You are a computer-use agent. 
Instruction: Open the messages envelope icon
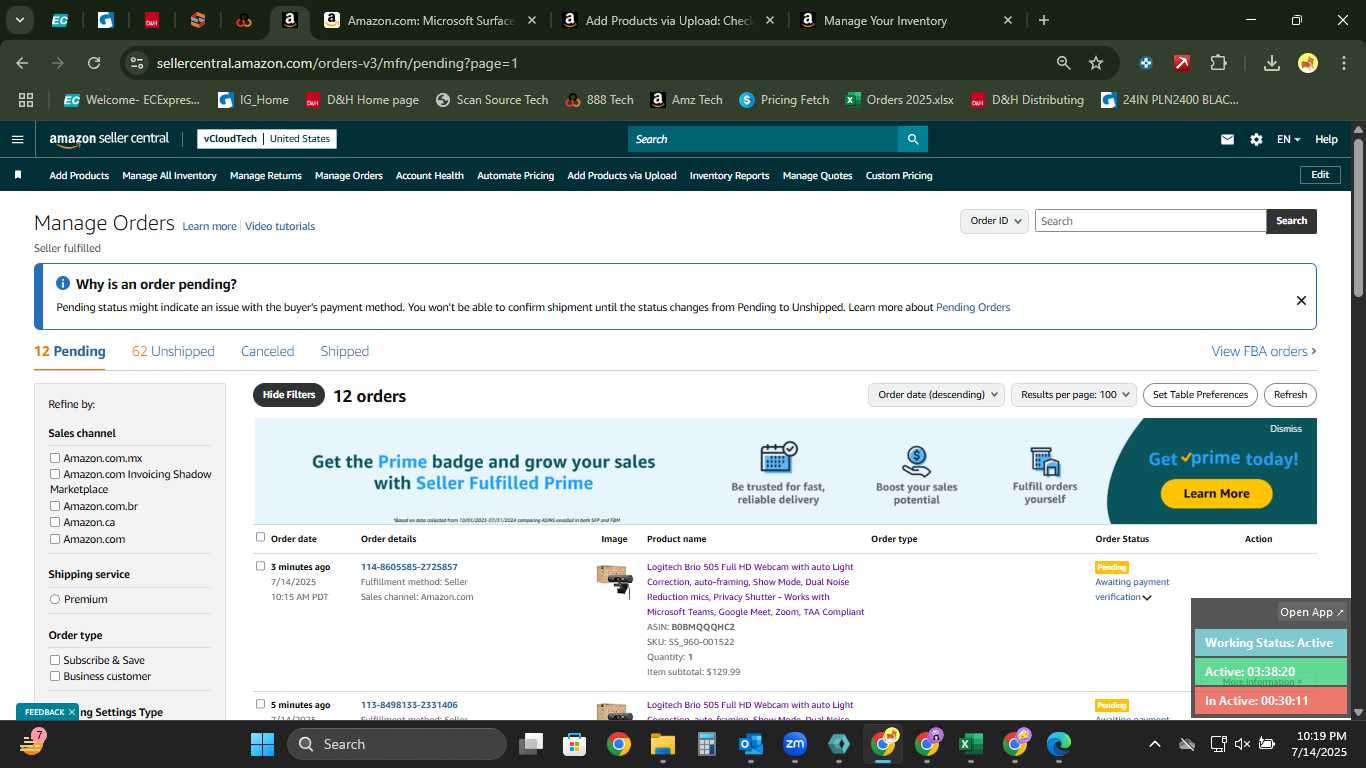pos(1227,139)
